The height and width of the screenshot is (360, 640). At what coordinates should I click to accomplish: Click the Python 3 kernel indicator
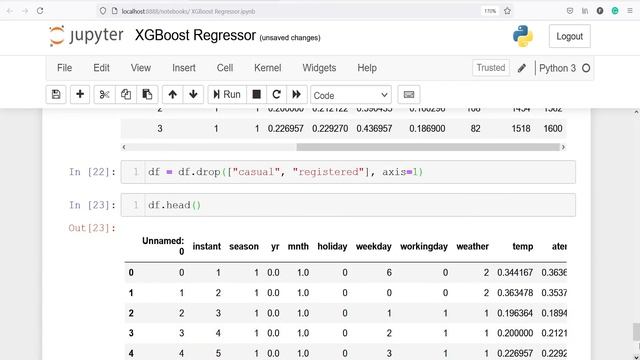pos(557,68)
